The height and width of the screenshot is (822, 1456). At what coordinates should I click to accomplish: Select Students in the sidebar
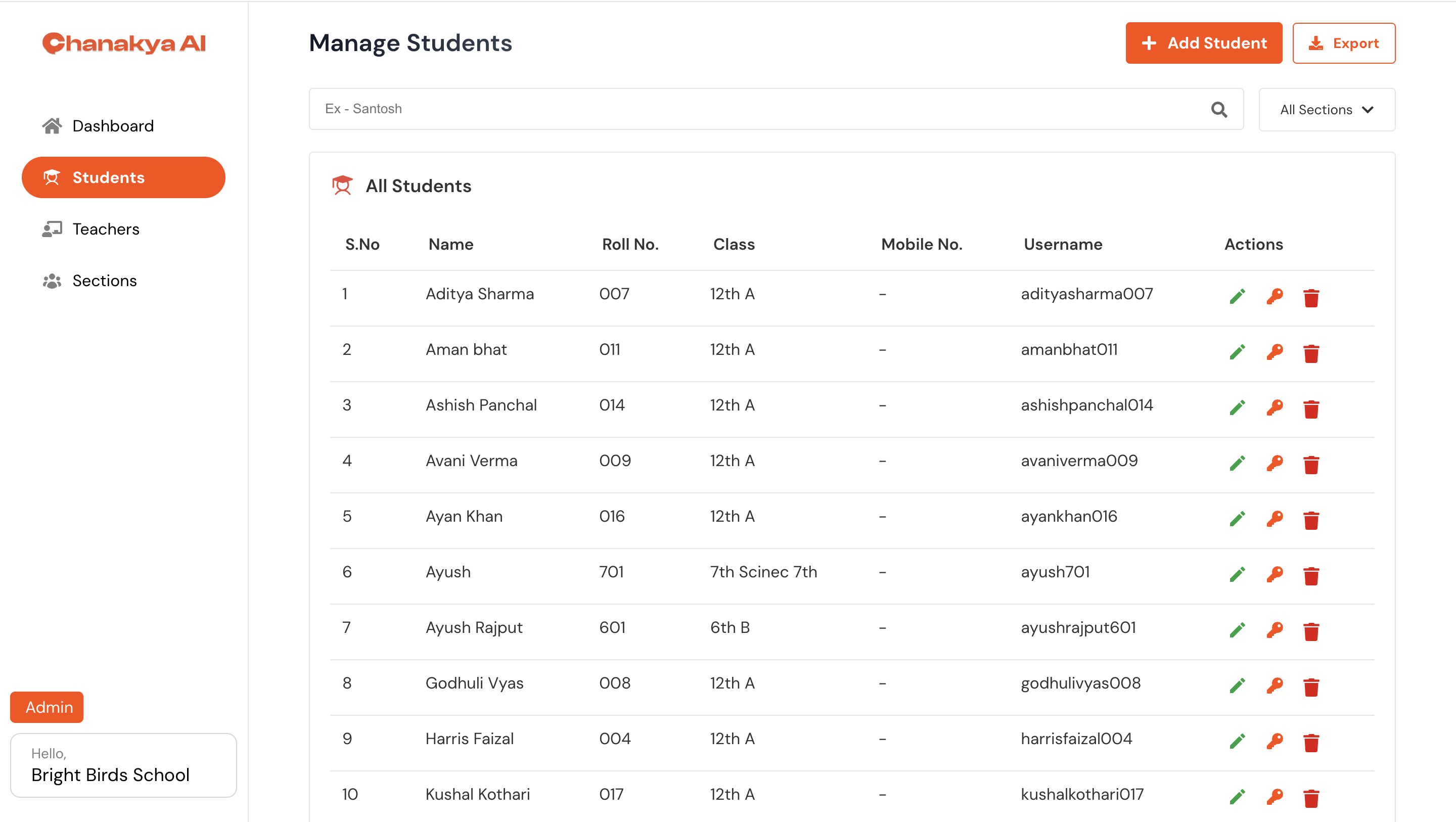click(x=123, y=177)
